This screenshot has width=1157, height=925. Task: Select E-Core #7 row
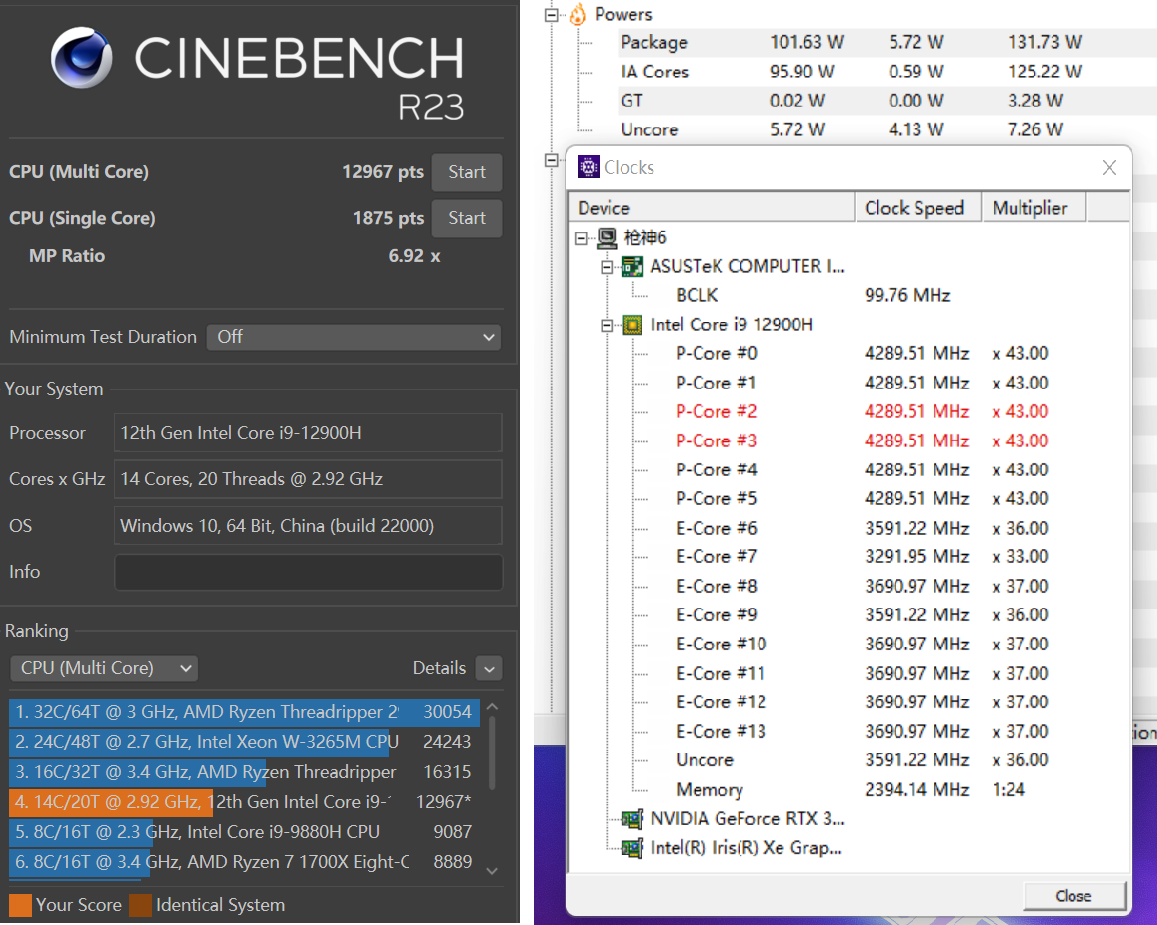coord(862,557)
